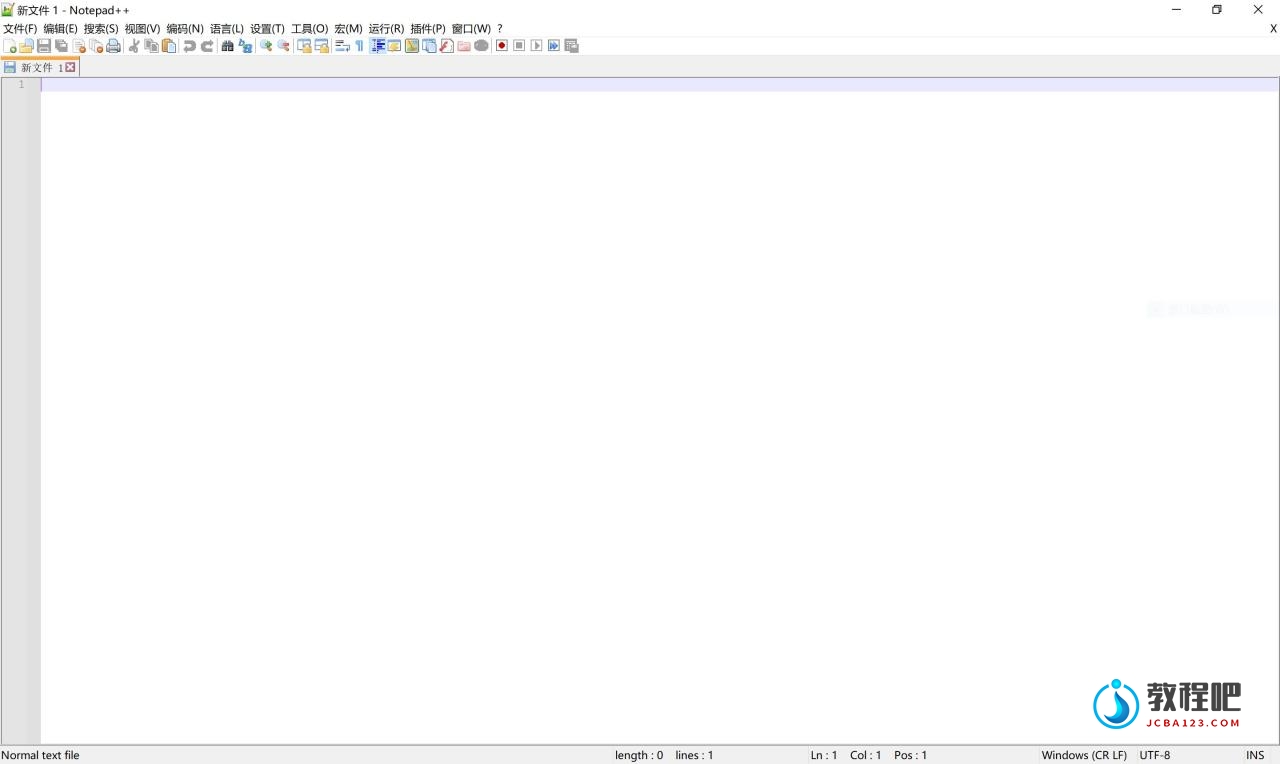Open the 编辑(E) menu
Viewport: 1280px width, 764px height.
[60, 29]
